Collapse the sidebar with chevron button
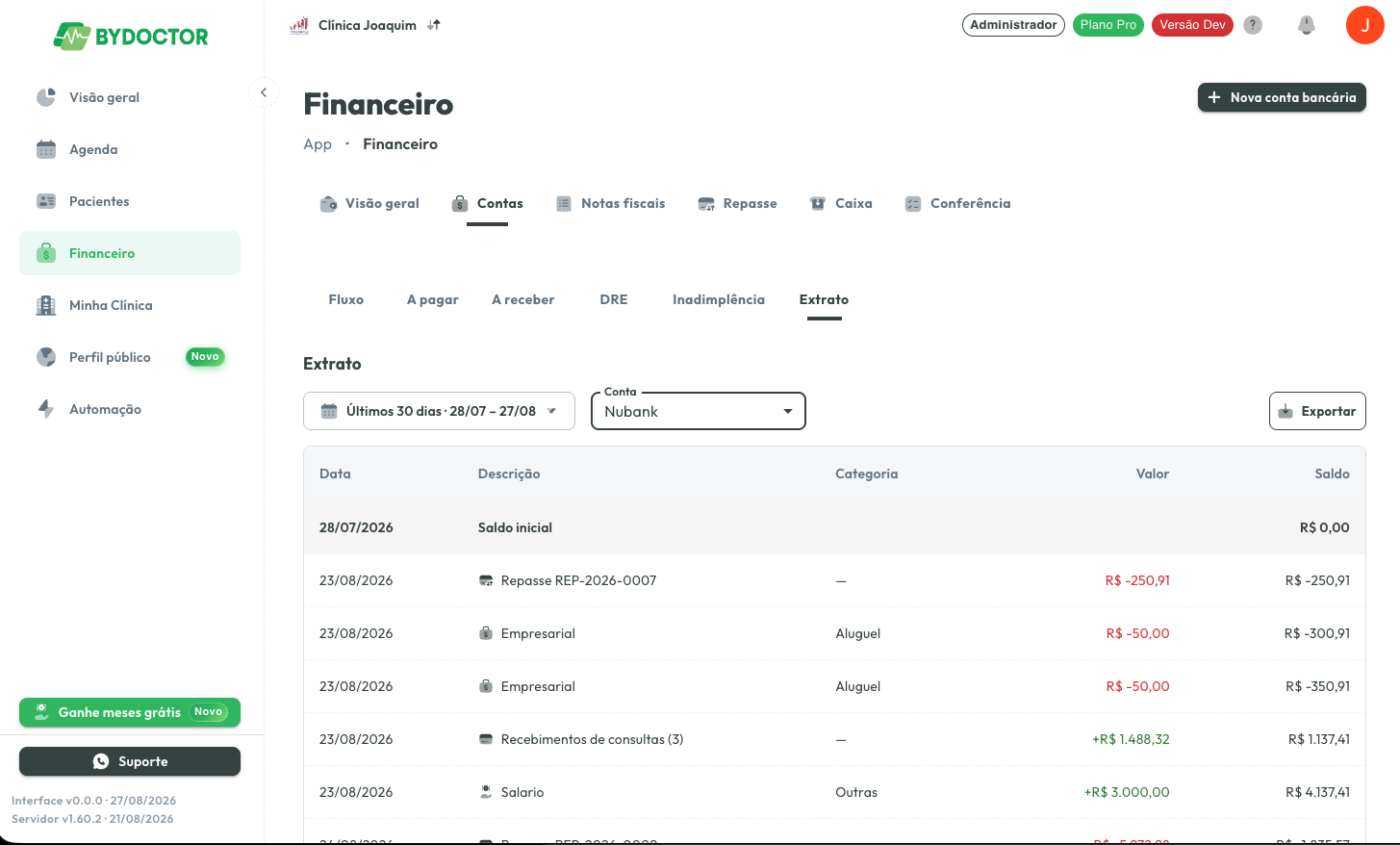1400x845 pixels. tap(264, 92)
